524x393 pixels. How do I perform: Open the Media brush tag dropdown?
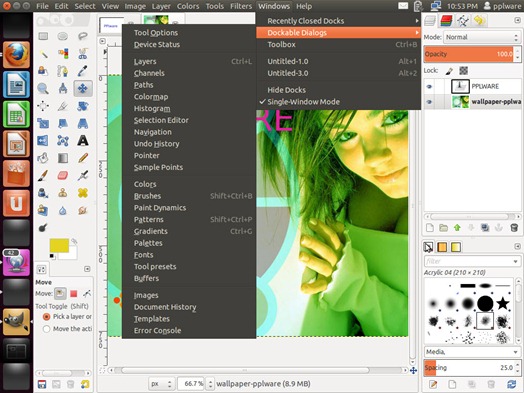(x=472, y=352)
